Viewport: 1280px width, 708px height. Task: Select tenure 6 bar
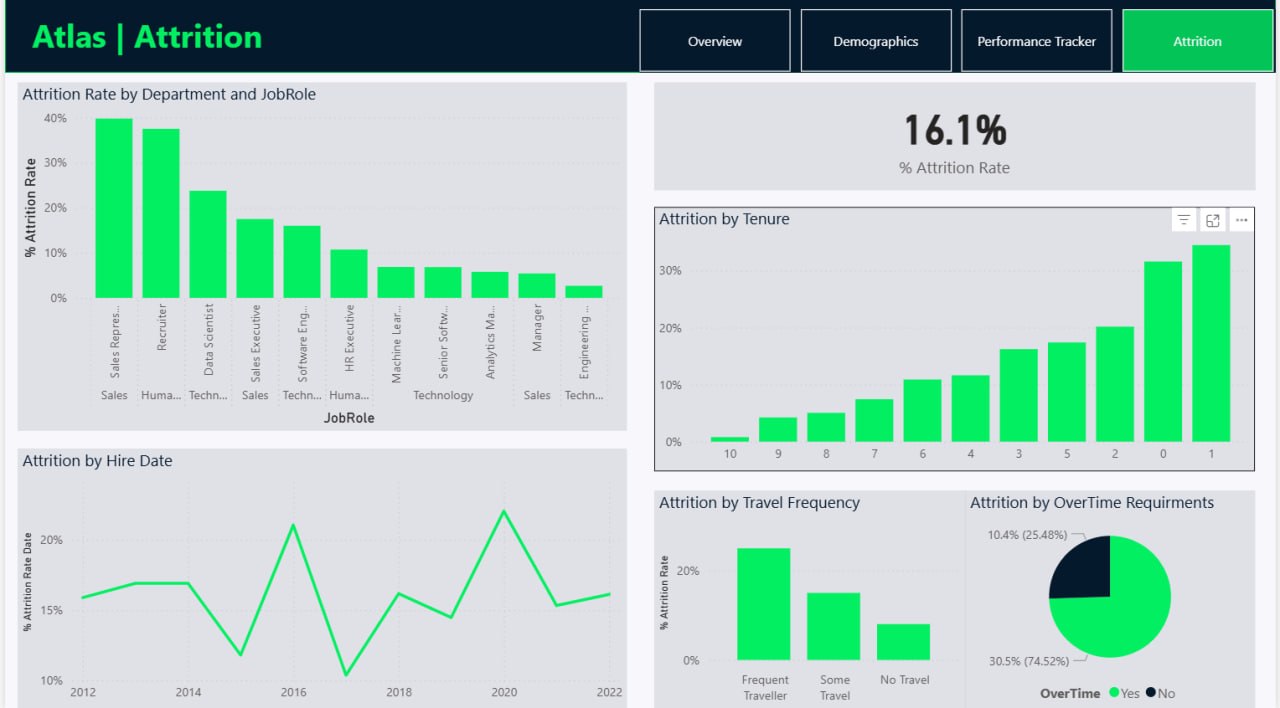tap(922, 411)
